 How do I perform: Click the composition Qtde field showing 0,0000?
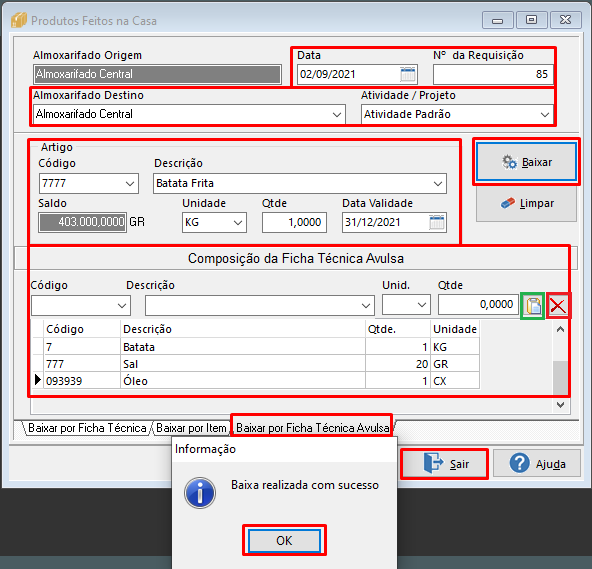click(478, 304)
